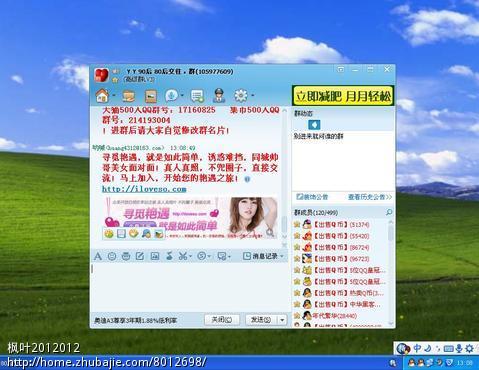
Task: Expand the settings gear dropdown arrow
Action: click(252, 96)
